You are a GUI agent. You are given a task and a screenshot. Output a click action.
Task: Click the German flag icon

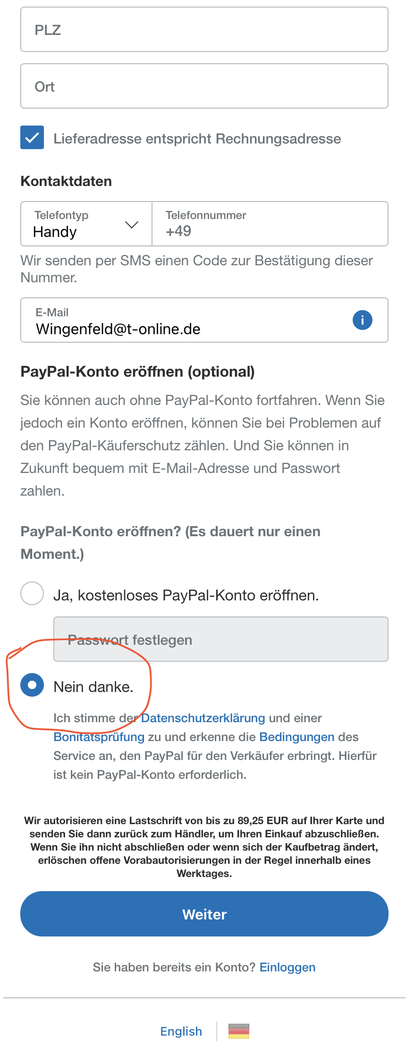click(239, 1031)
